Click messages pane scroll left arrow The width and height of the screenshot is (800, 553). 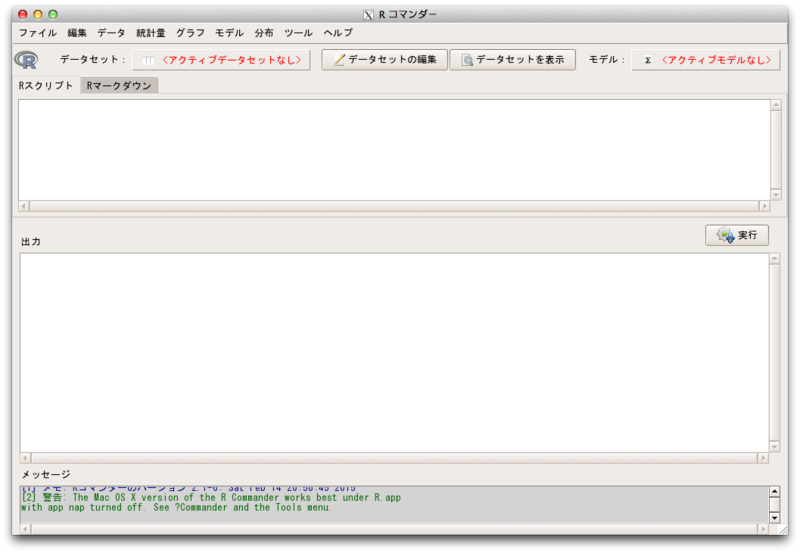26,530
